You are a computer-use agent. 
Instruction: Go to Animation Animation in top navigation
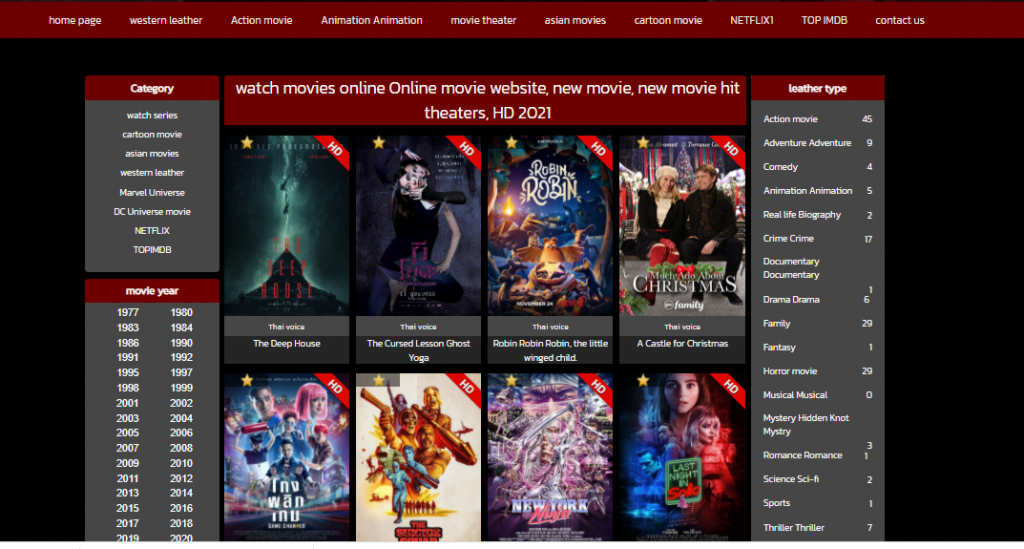(x=372, y=20)
